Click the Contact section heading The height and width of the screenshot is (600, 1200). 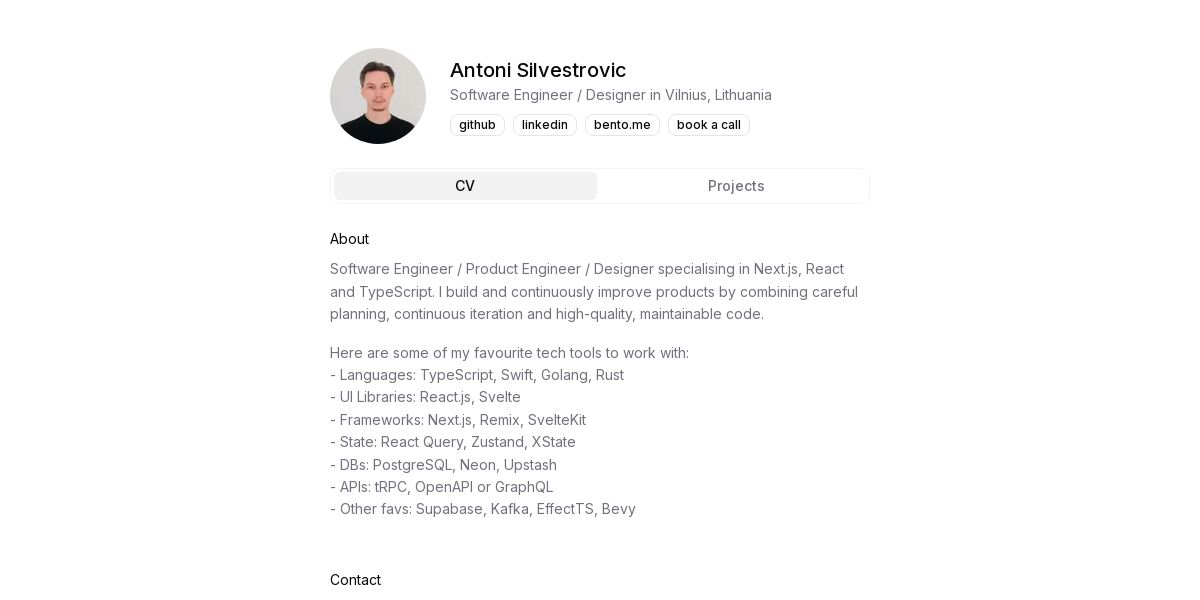tap(355, 580)
